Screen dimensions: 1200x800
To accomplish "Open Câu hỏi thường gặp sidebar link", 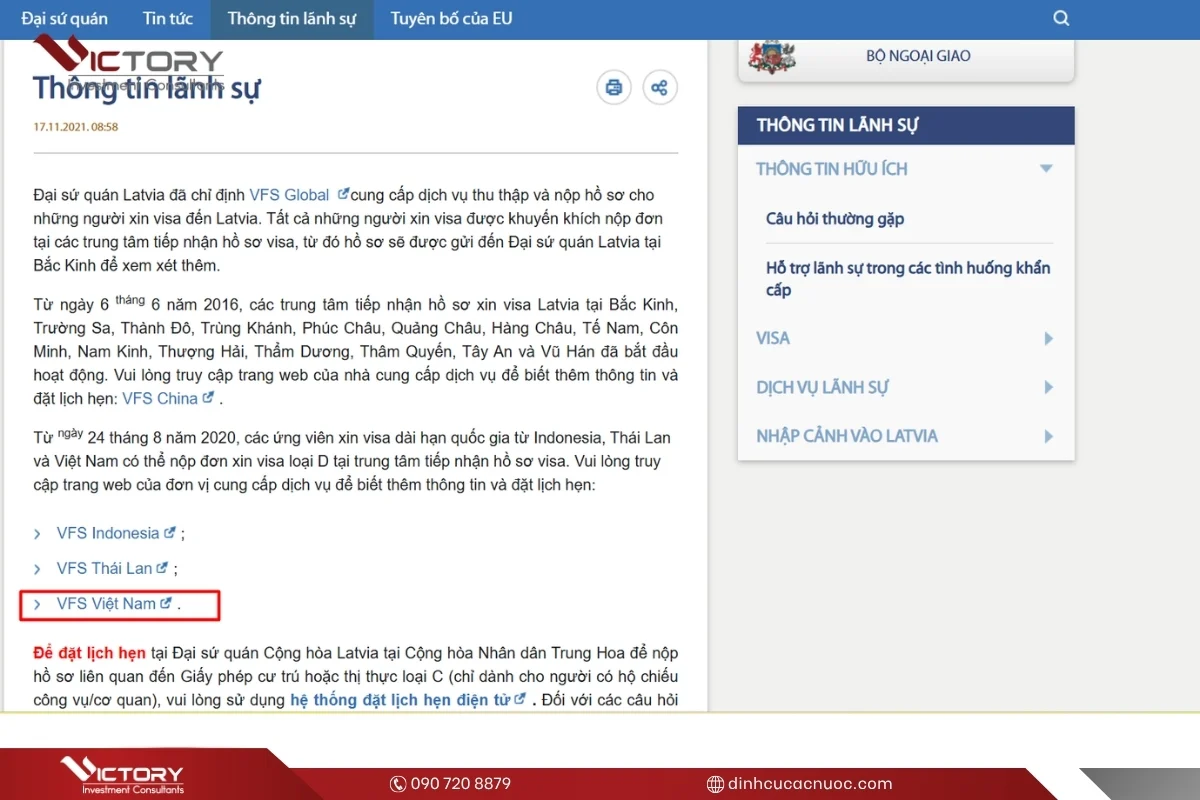I will (x=835, y=218).
